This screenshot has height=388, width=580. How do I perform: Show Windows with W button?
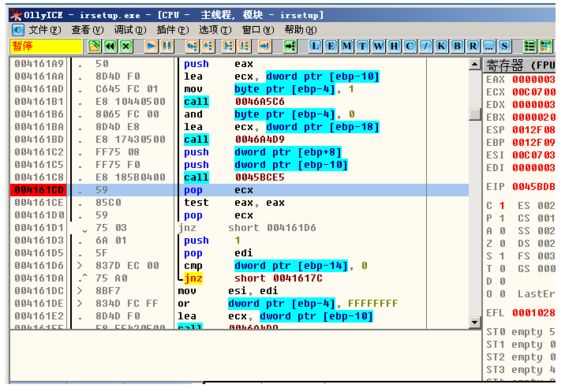[x=378, y=46]
